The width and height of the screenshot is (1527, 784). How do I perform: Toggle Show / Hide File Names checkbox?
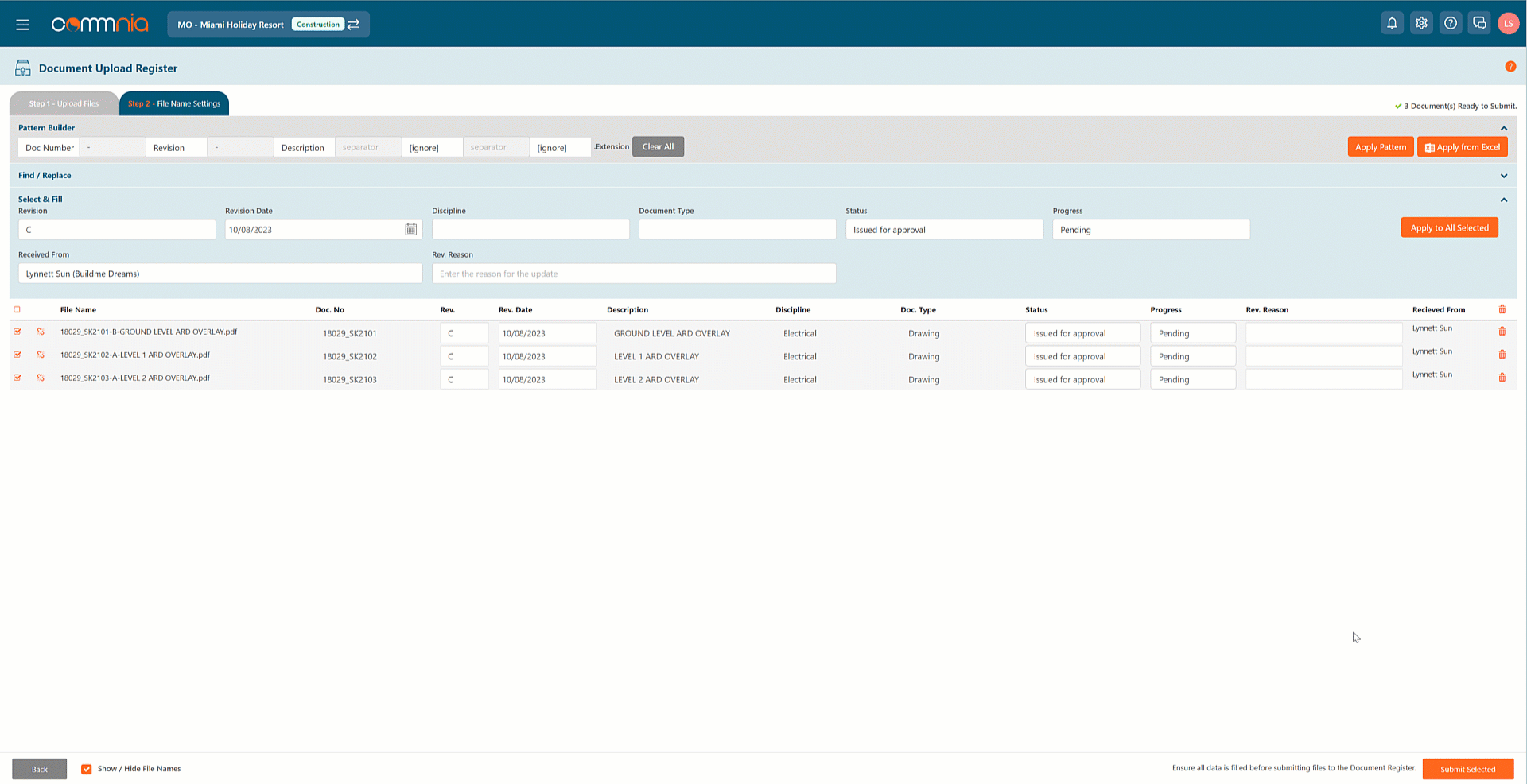[x=87, y=769]
